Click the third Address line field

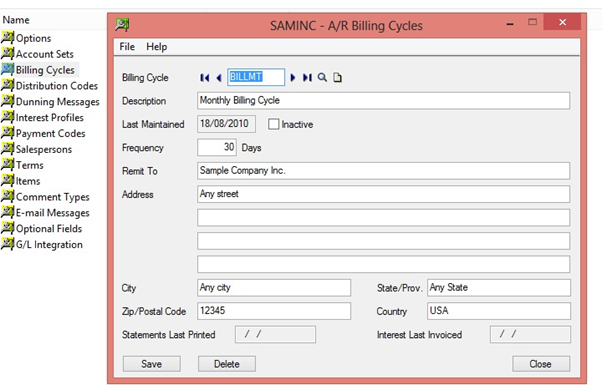click(x=384, y=241)
